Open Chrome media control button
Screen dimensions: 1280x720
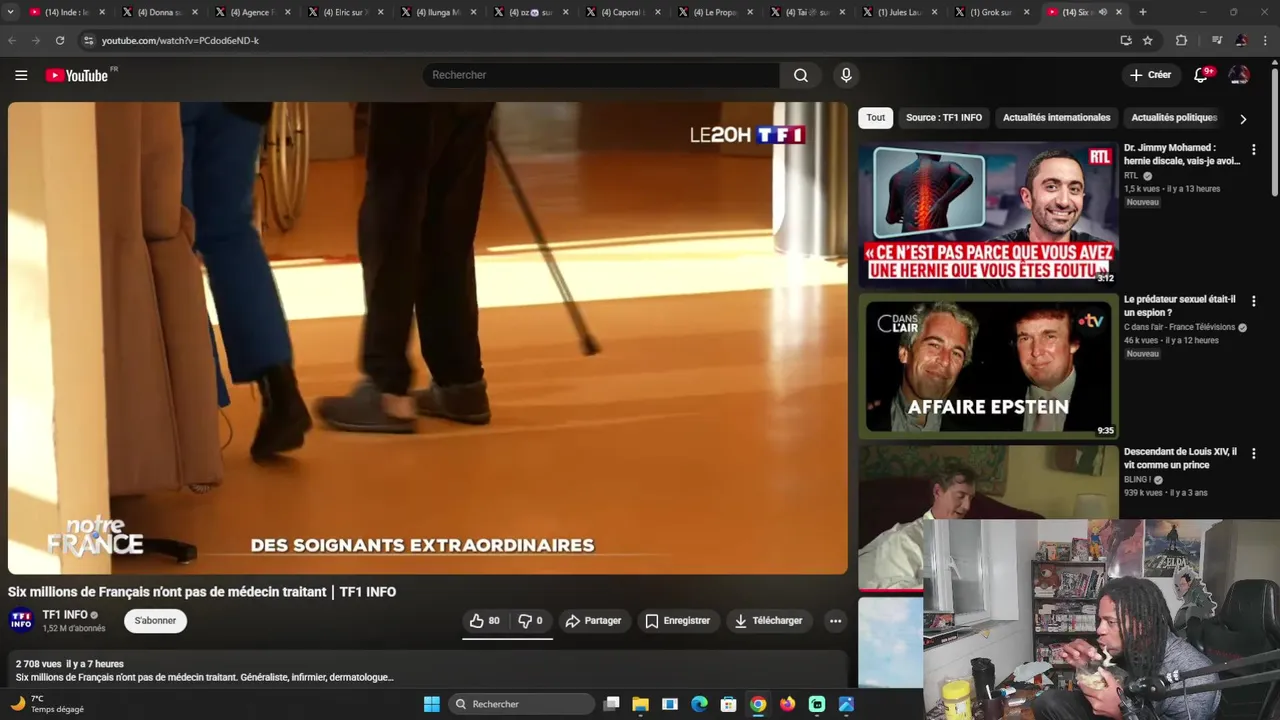click(1217, 40)
